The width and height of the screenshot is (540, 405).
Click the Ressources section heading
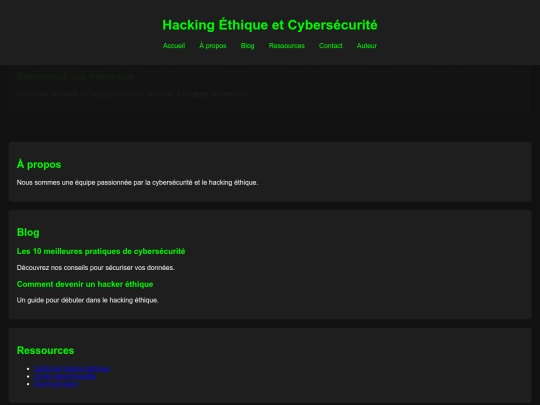click(x=45, y=350)
